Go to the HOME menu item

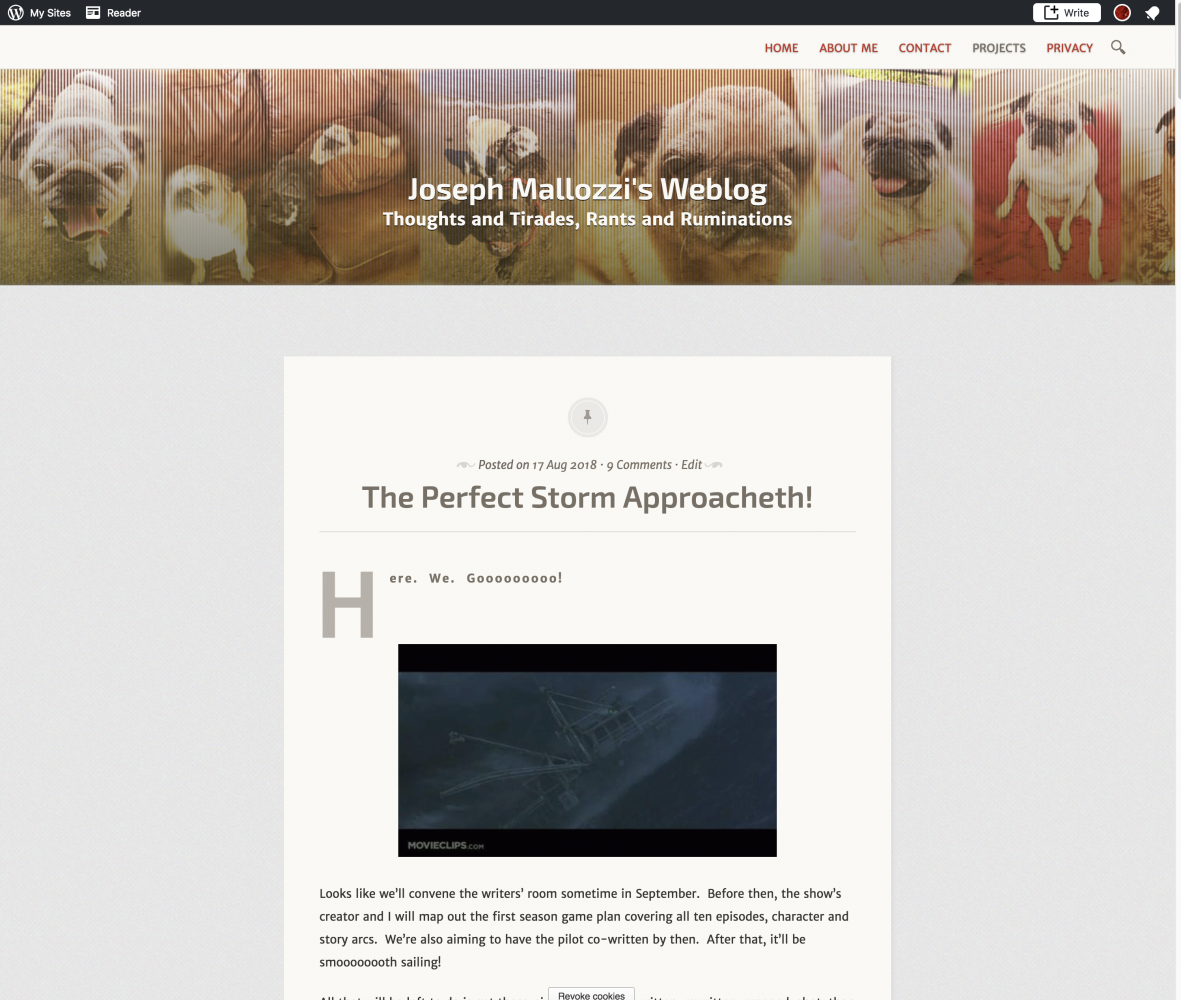[x=781, y=48]
